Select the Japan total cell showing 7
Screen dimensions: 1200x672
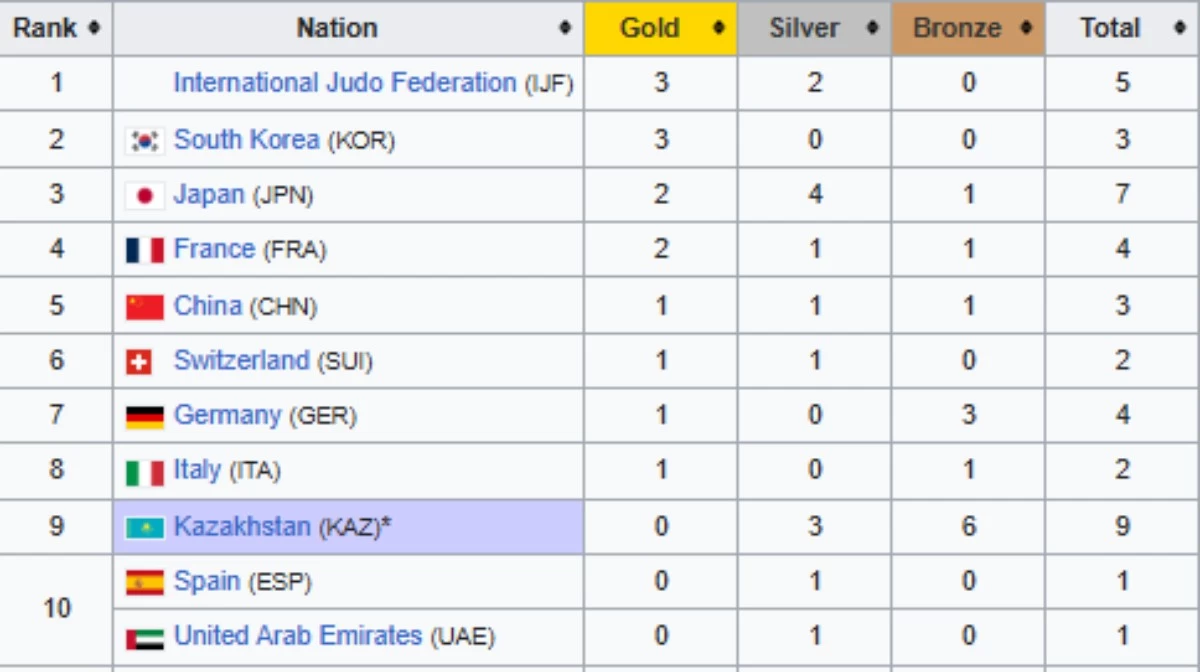tap(1123, 194)
